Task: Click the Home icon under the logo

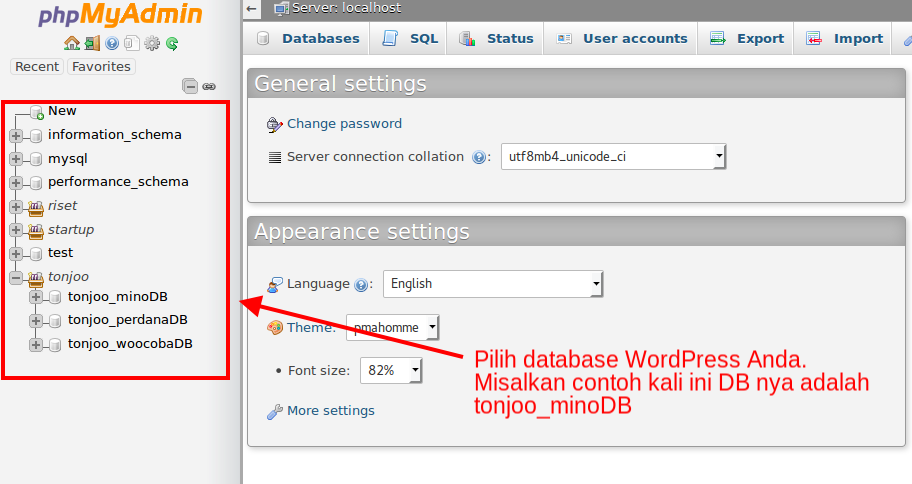Action: click(72, 43)
